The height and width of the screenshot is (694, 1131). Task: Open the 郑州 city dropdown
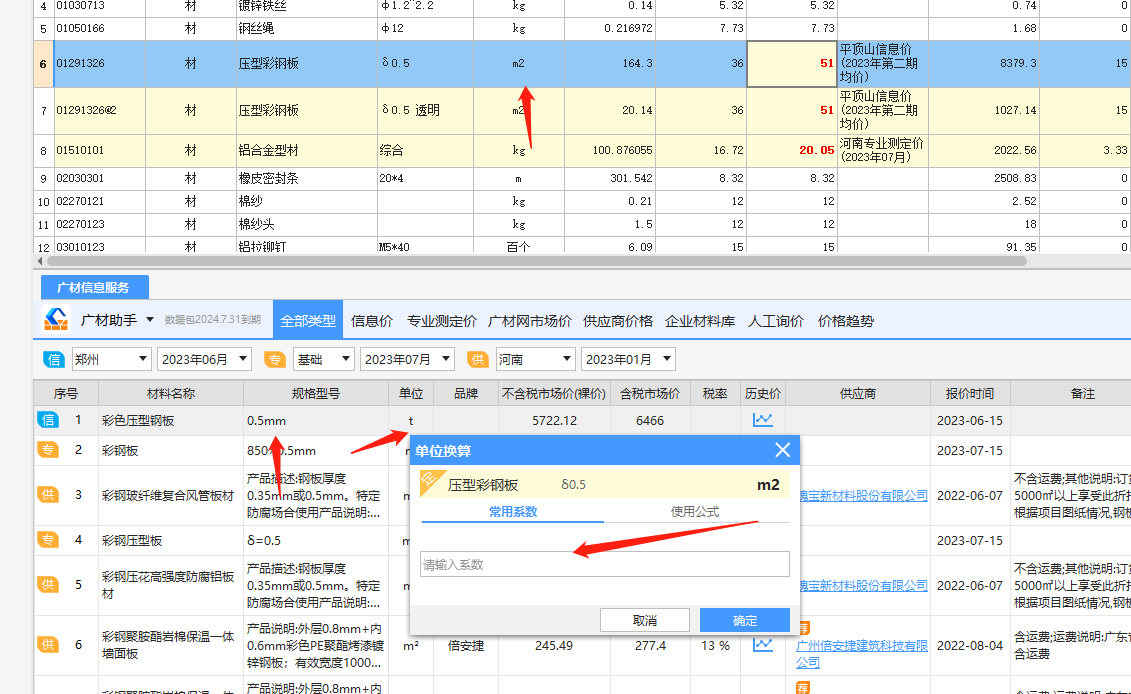coord(110,359)
